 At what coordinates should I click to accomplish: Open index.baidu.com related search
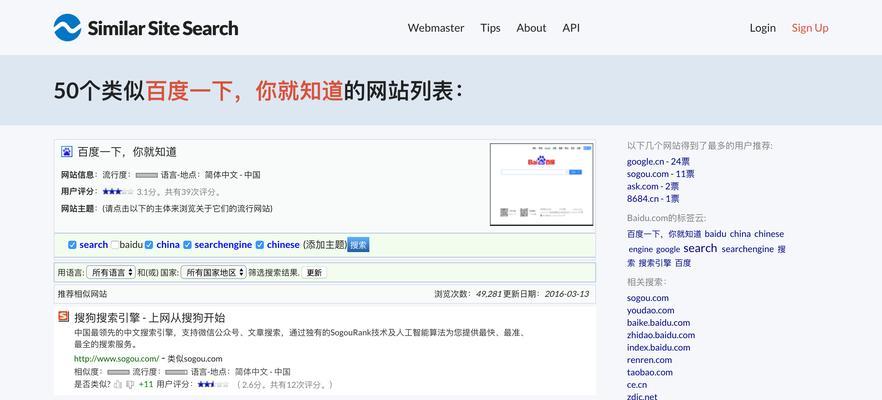click(x=659, y=348)
